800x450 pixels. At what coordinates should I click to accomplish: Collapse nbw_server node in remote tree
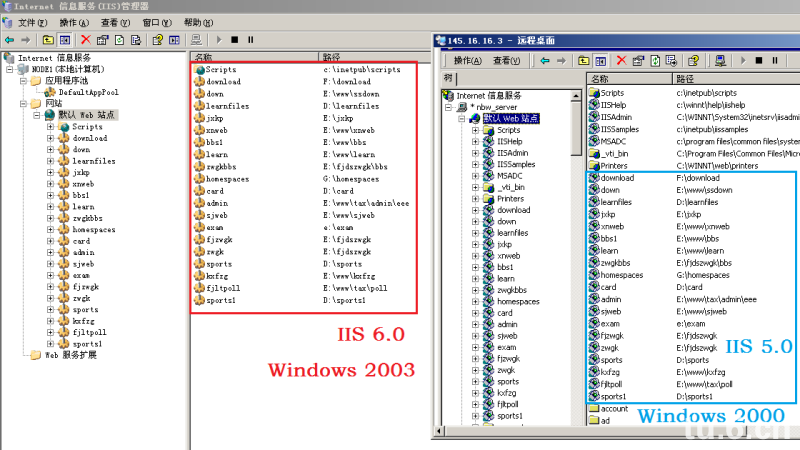pos(448,107)
